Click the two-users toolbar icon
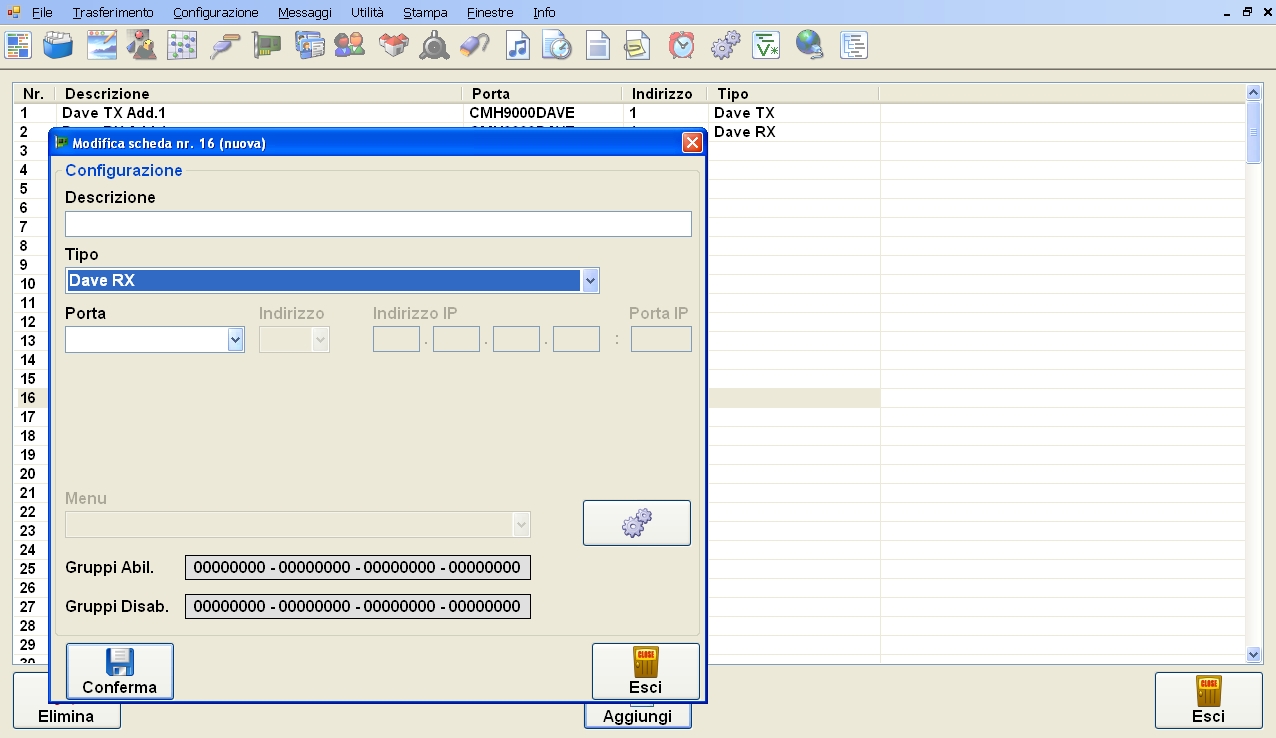This screenshot has width=1276, height=738. point(349,45)
